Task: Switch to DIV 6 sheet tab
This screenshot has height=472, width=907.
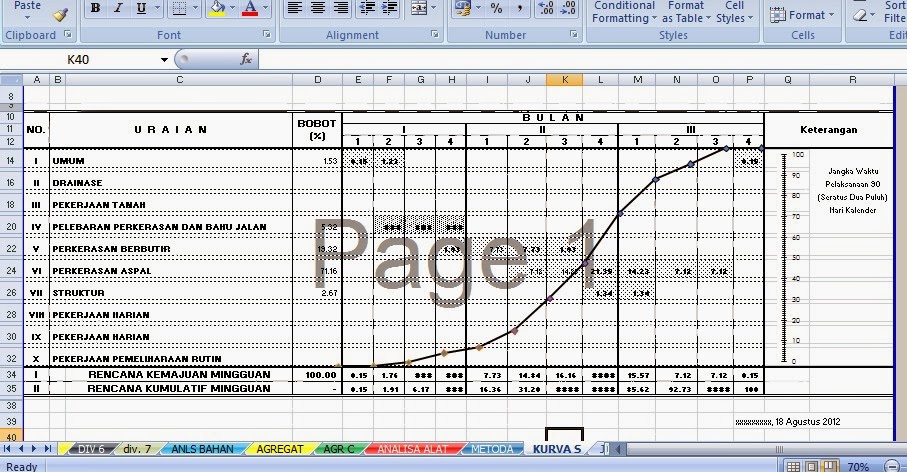Action: coord(91,449)
